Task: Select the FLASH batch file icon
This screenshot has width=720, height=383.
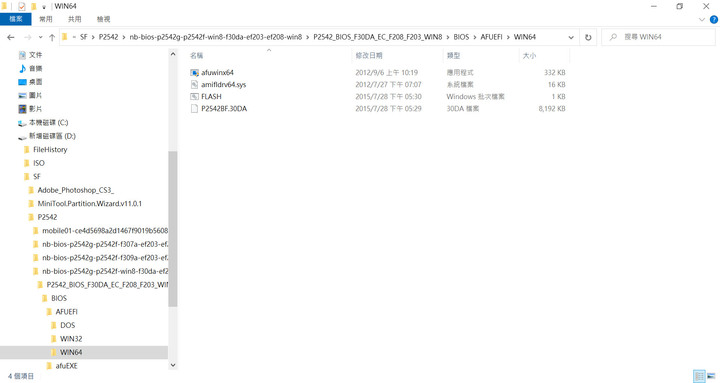Action: click(194, 96)
